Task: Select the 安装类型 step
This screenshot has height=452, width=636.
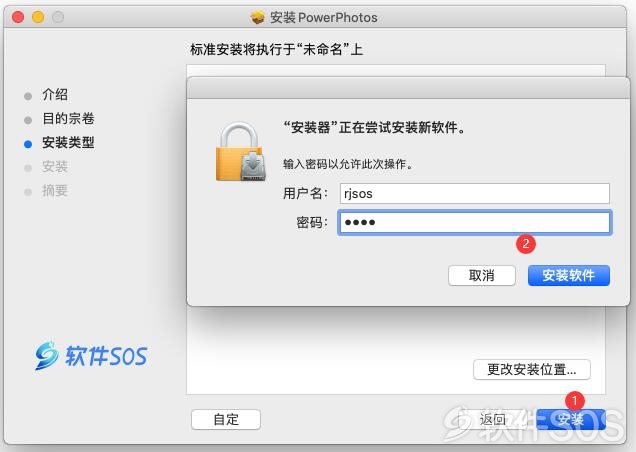Action: point(68,142)
